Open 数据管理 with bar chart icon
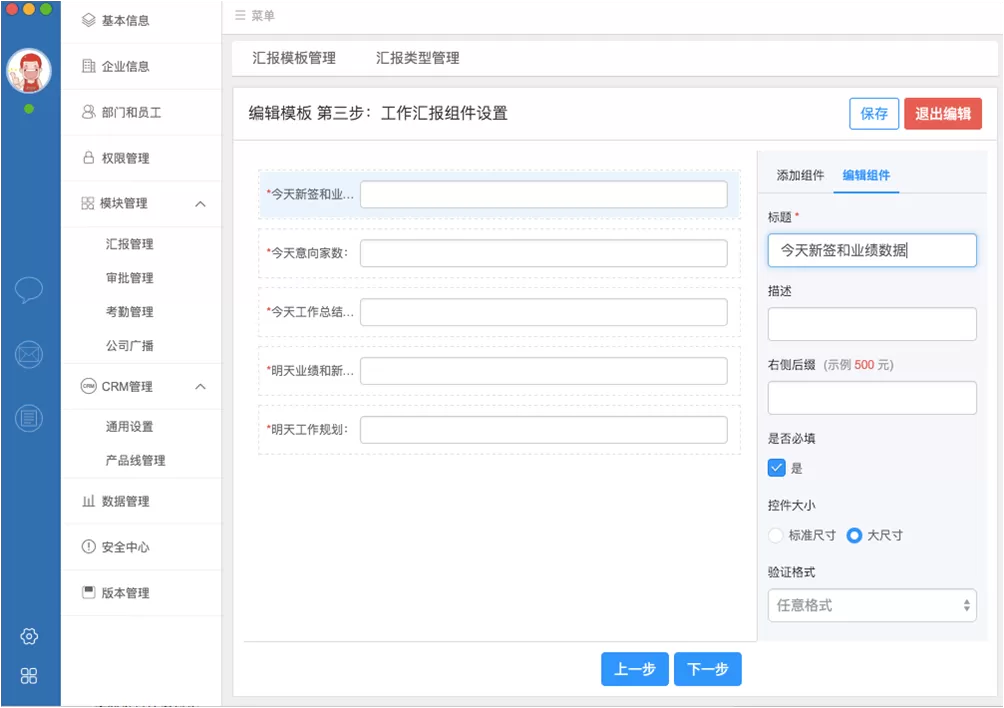 click(x=116, y=501)
